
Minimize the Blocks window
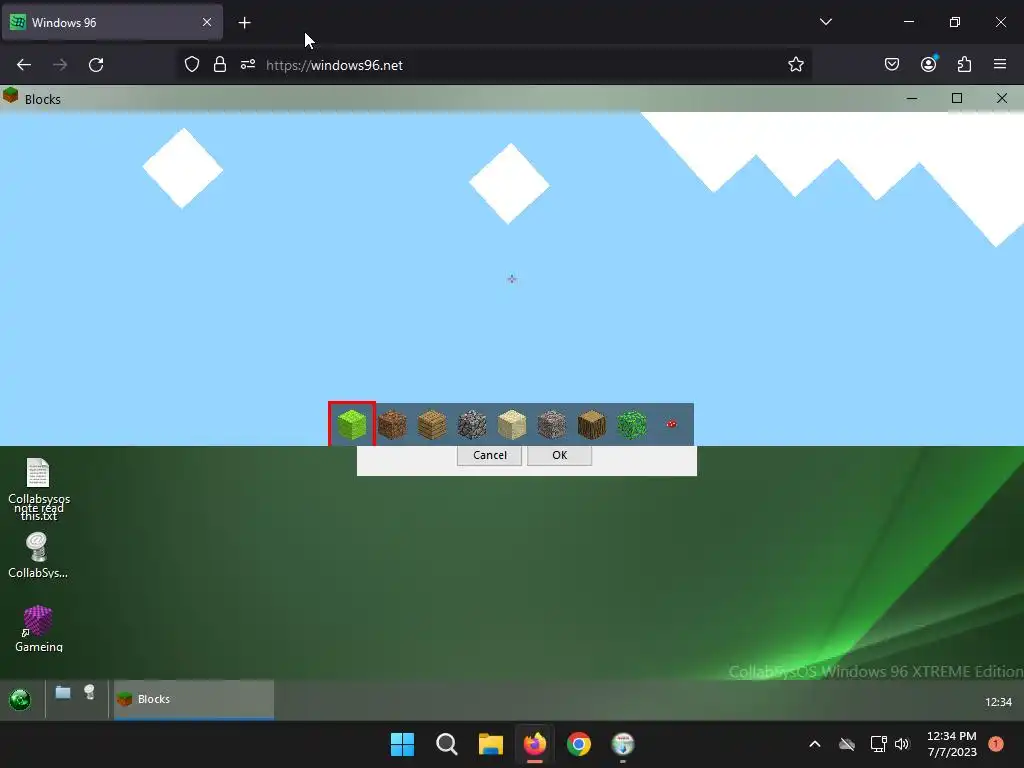(x=912, y=99)
